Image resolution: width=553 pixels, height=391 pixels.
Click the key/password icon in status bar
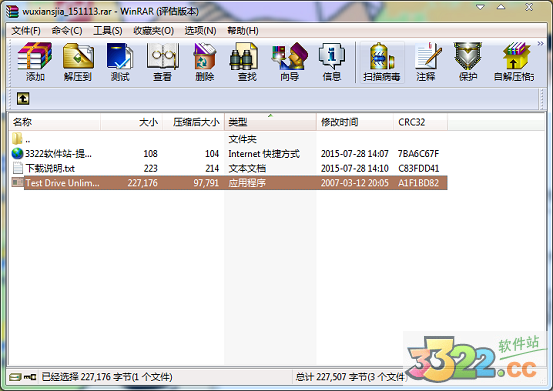(x=30, y=377)
